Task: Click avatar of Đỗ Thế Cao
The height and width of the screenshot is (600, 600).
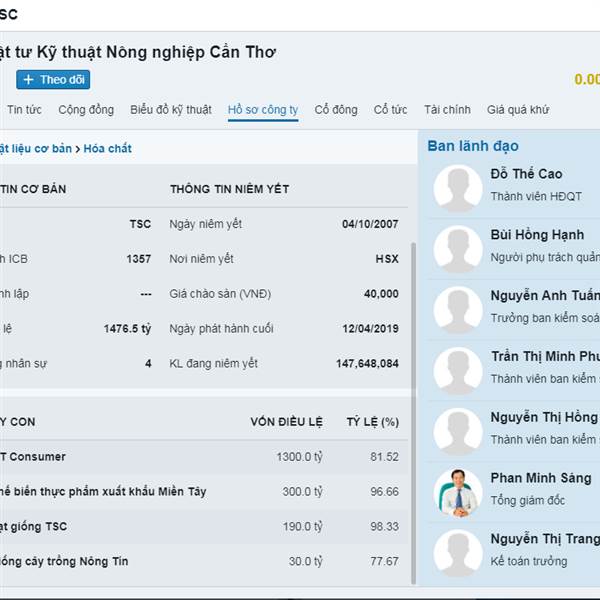Action: pyautogui.click(x=458, y=188)
